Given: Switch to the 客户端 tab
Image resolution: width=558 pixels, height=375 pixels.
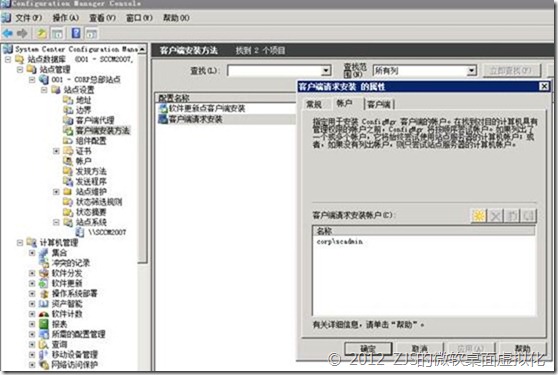Looking at the screenshot, I should click(379, 104).
